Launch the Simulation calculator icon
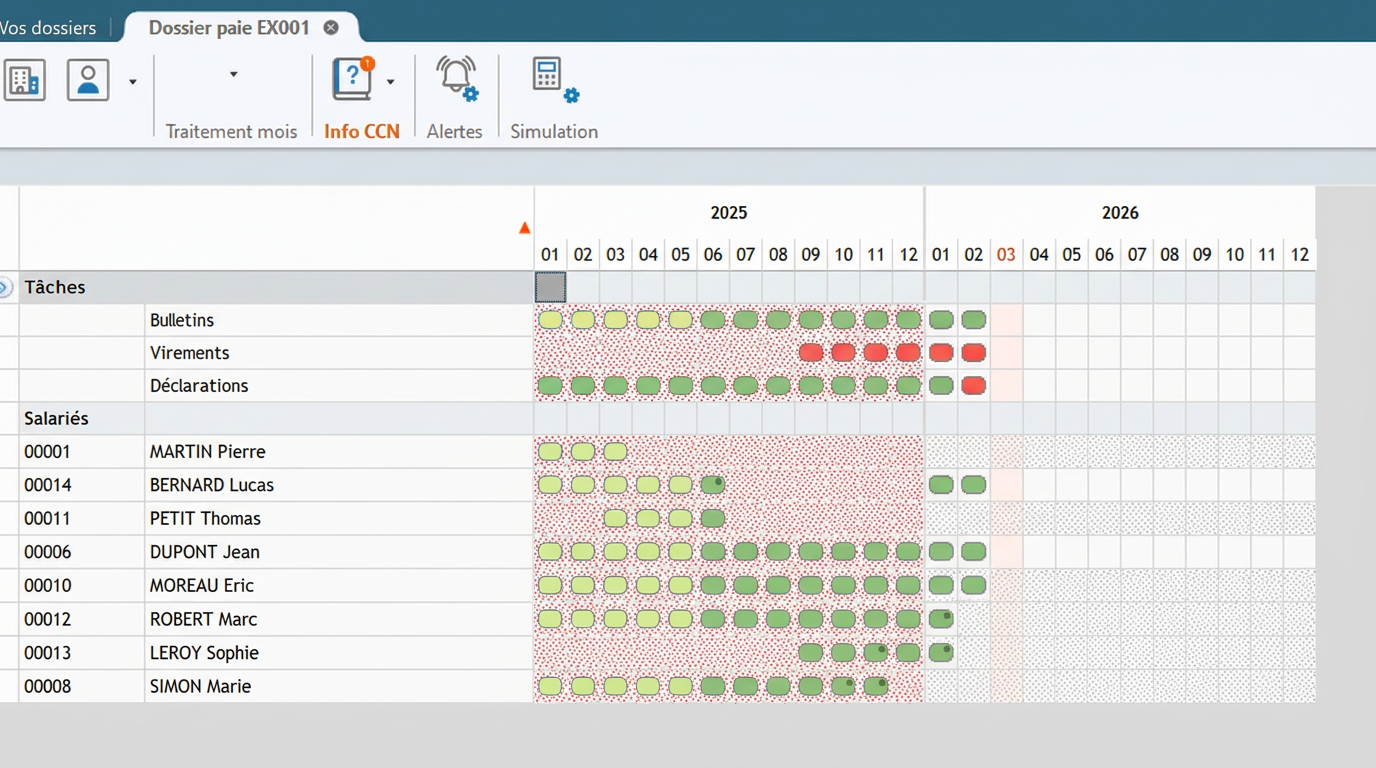 point(555,80)
